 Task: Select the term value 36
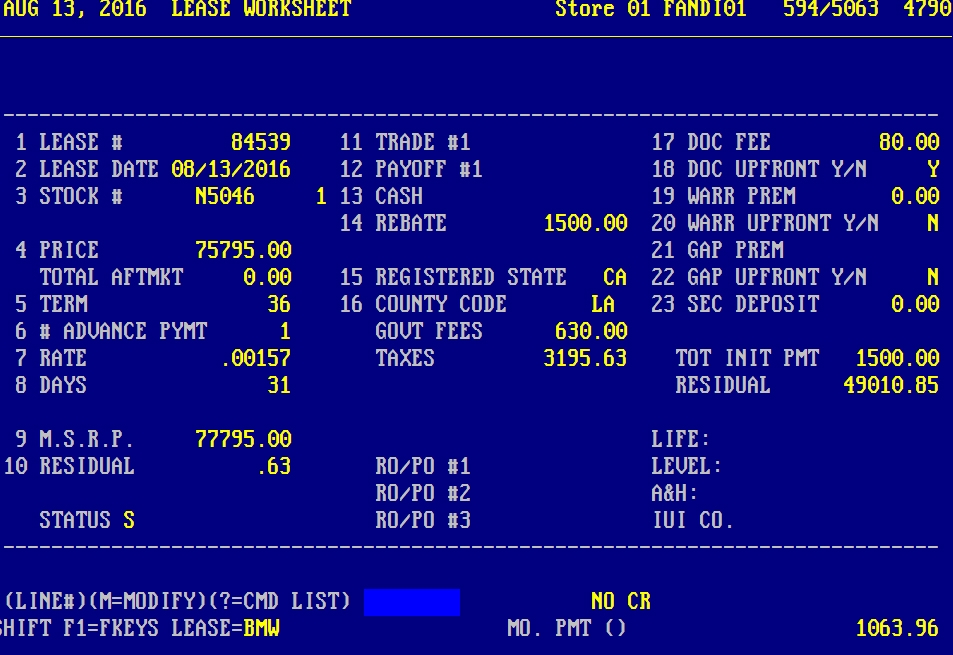pos(279,304)
